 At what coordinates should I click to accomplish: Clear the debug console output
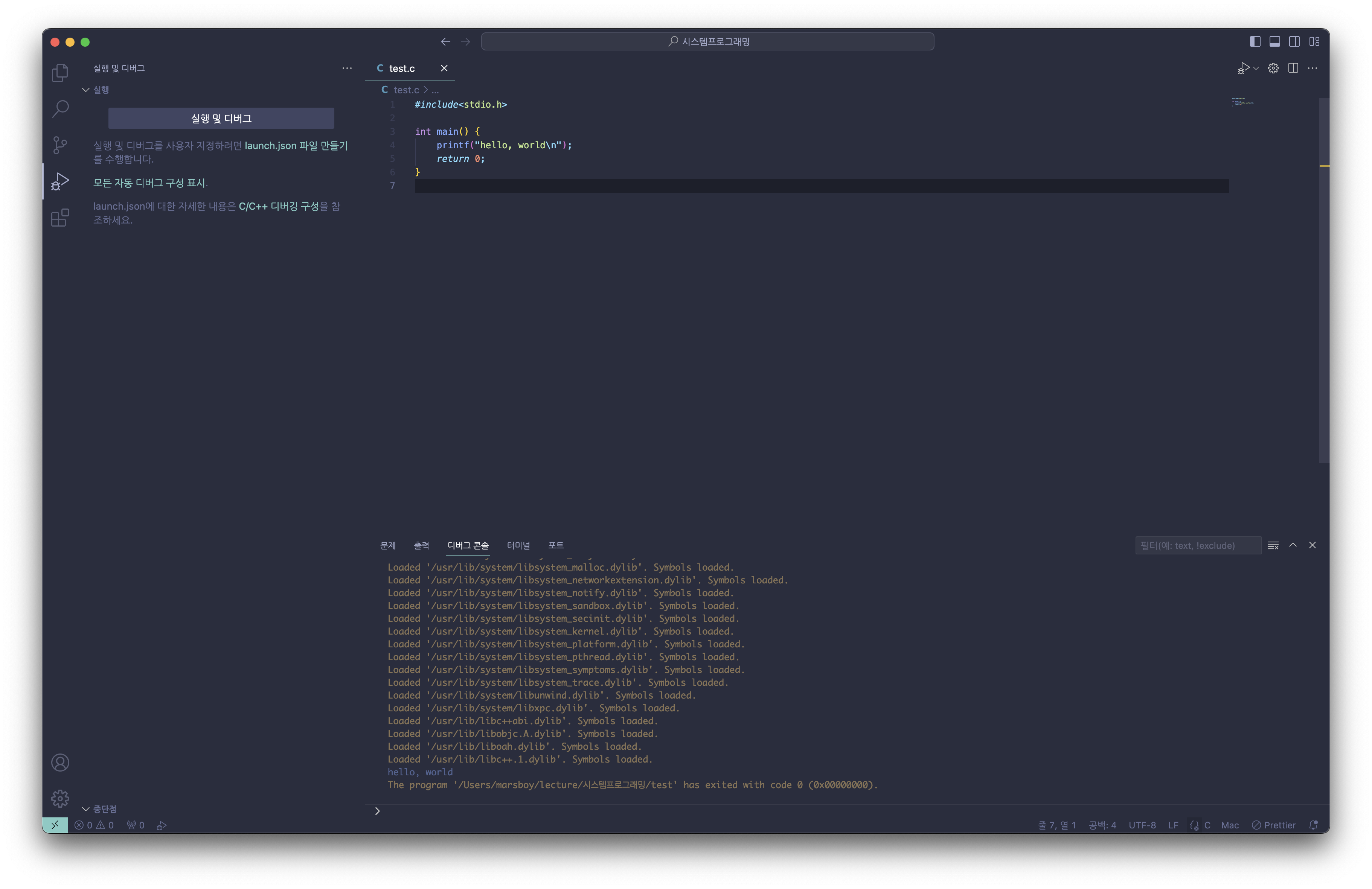coord(1273,545)
